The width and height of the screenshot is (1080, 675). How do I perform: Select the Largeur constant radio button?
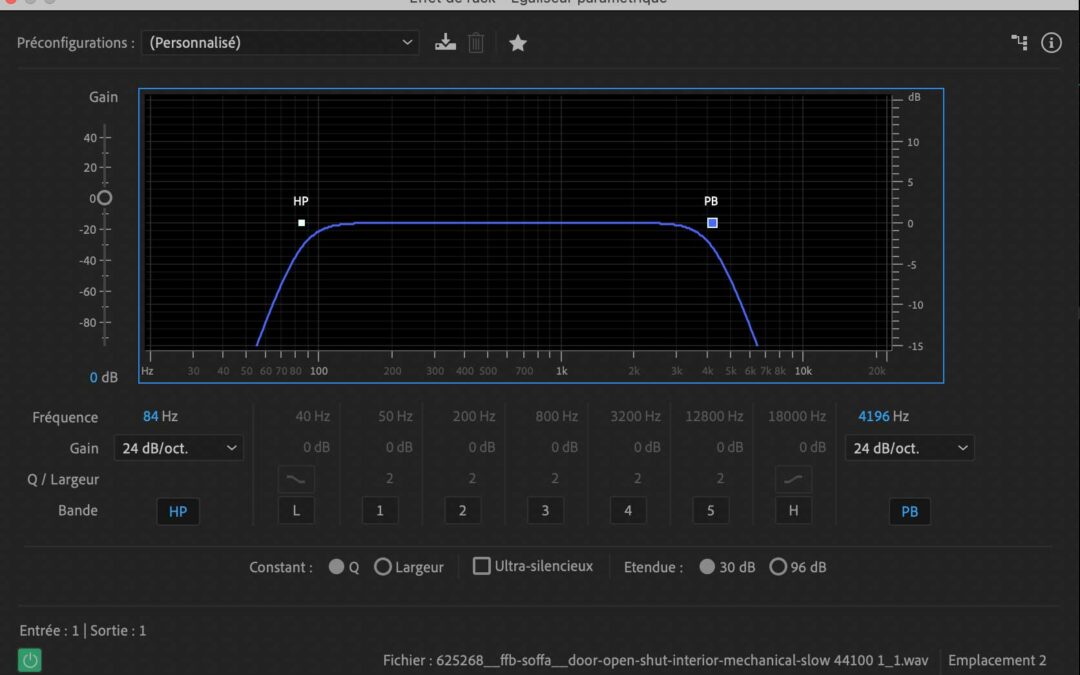coord(383,567)
